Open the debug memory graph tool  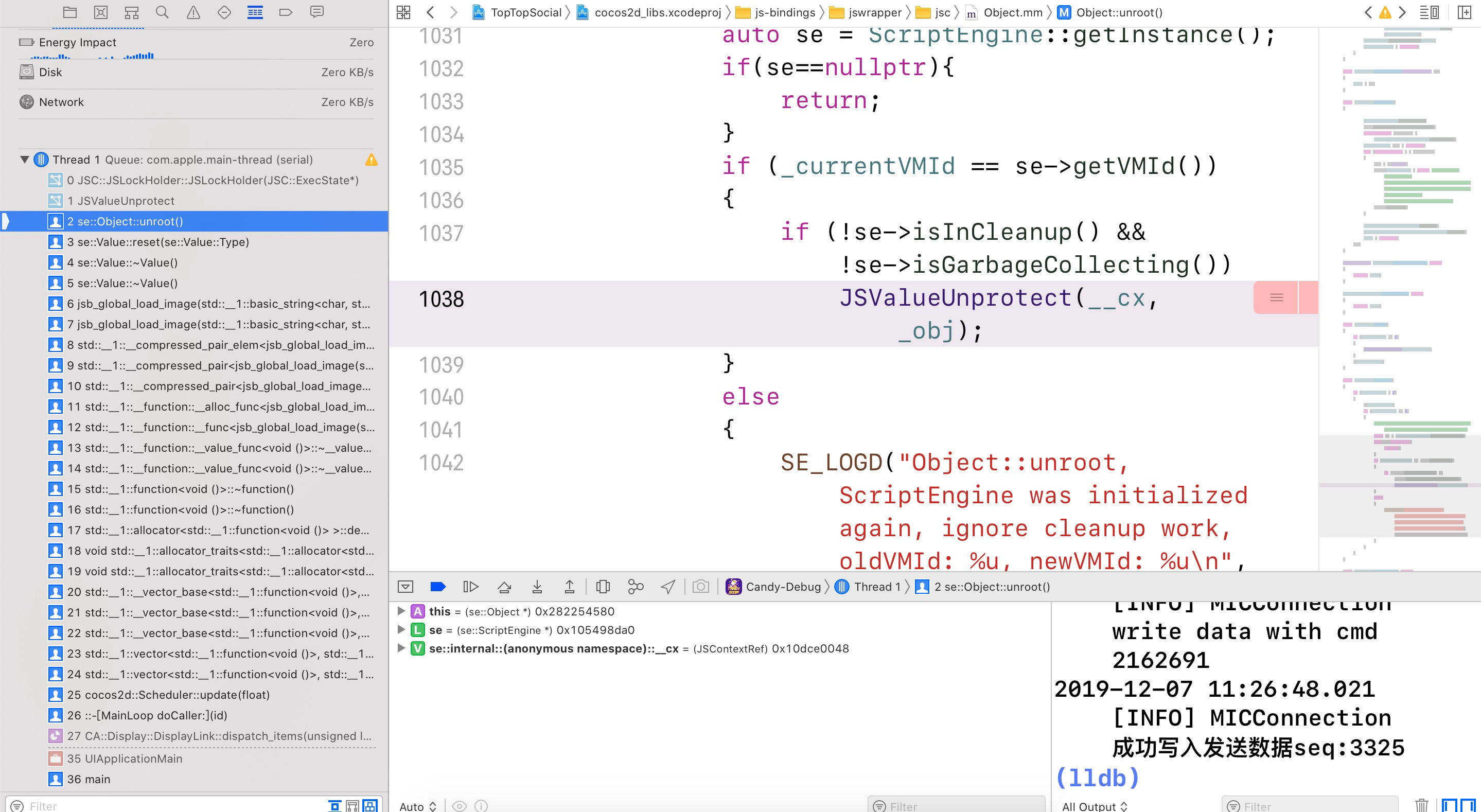click(636, 587)
